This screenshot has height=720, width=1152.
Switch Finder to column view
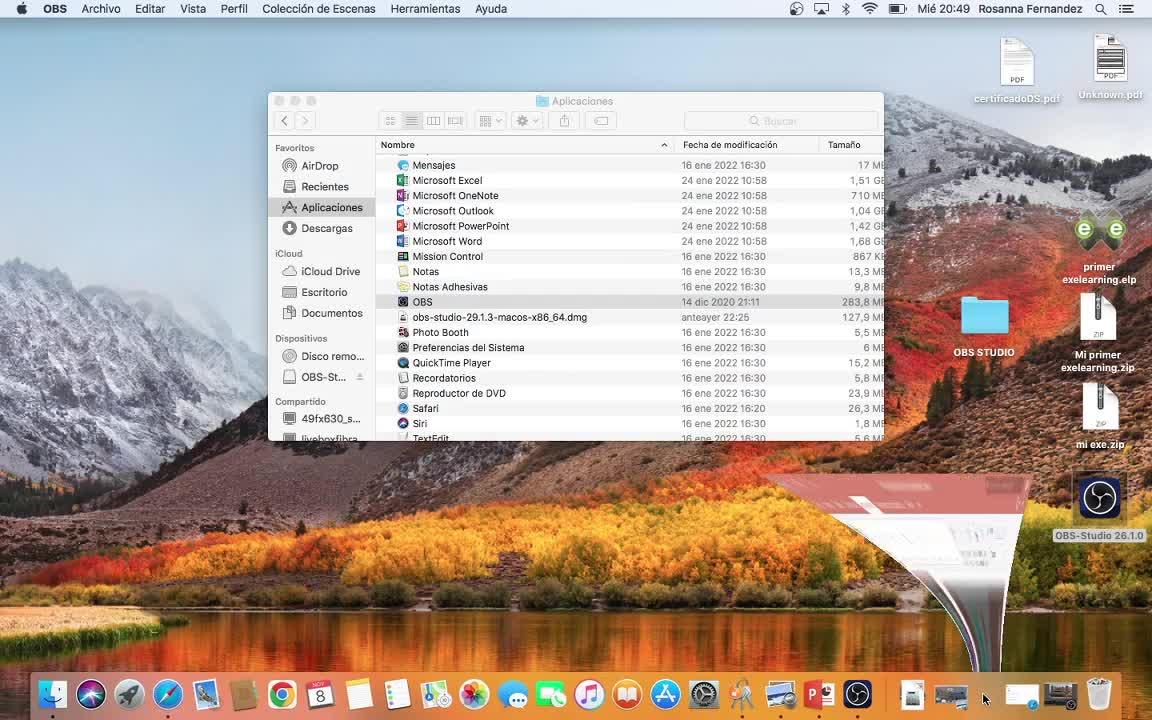pyautogui.click(x=433, y=120)
